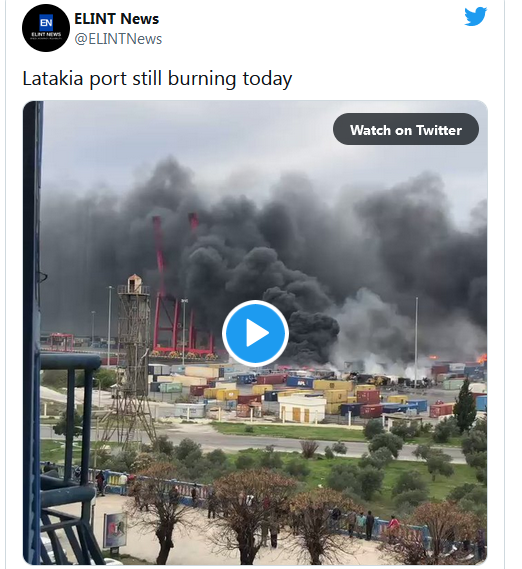Click the ELINT News display name
522x569 pixels.
click(117, 19)
